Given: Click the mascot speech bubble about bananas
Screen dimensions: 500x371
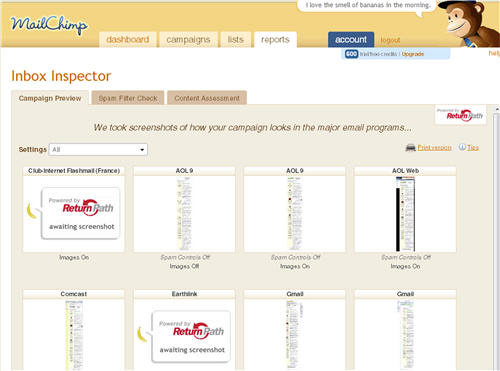Looking at the screenshot, I should tap(368, 6).
